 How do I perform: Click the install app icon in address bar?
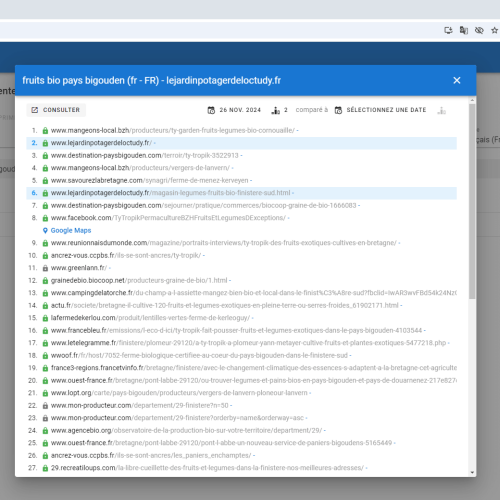click(448, 30)
